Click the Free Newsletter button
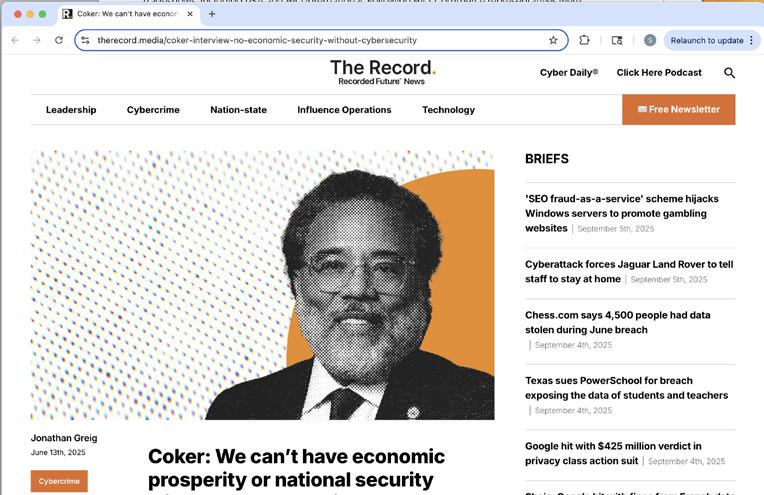 click(678, 110)
